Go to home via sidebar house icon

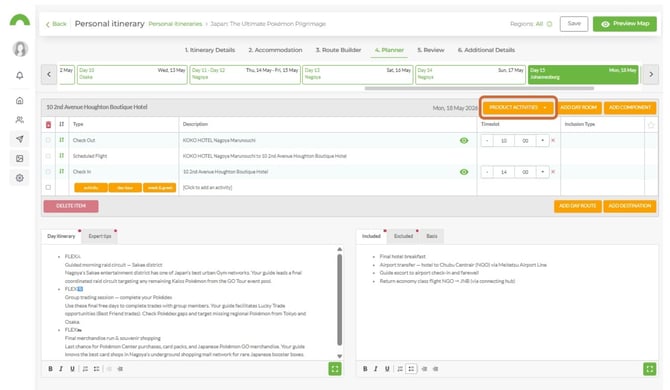coord(20,100)
